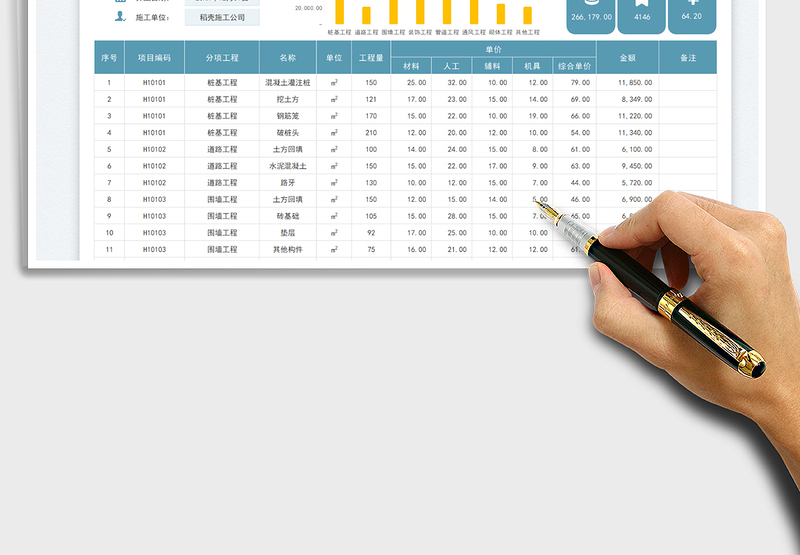Click the 水泥混凝土 cell in row 6
Screen dimensions: 800x555
click(288, 166)
